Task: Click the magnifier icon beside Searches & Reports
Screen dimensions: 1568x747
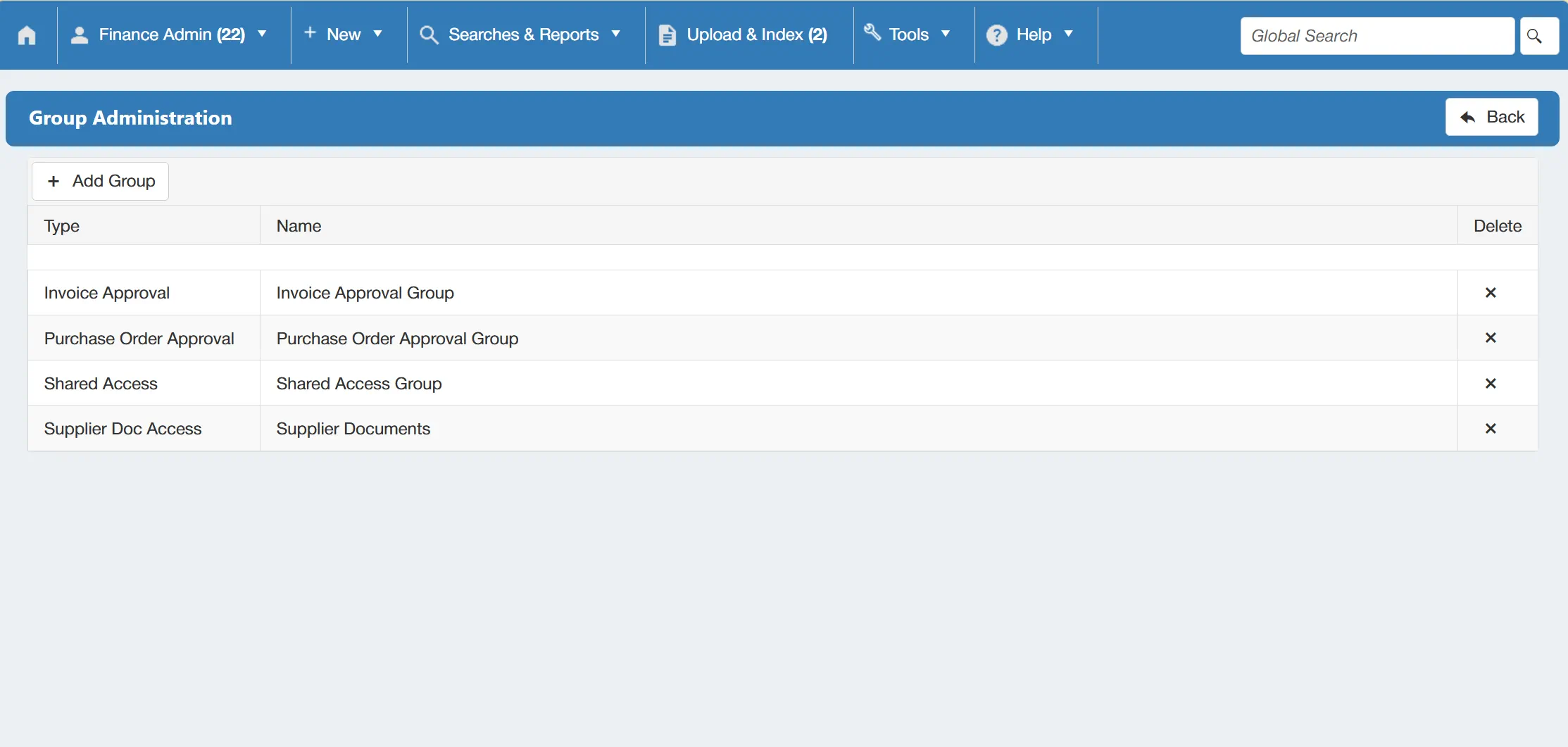Action: pyautogui.click(x=429, y=35)
